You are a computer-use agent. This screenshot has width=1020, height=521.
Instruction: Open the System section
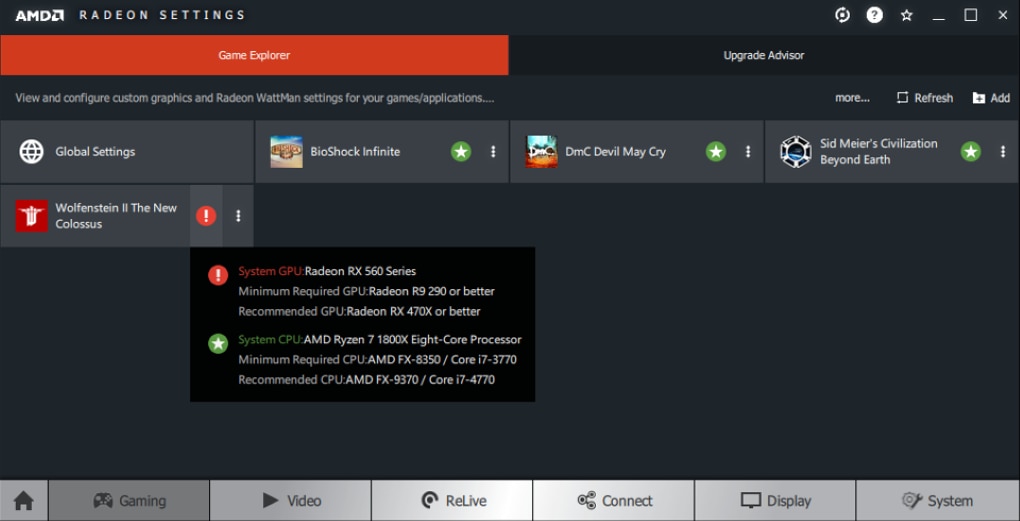pyautogui.click(x=938, y=501)
